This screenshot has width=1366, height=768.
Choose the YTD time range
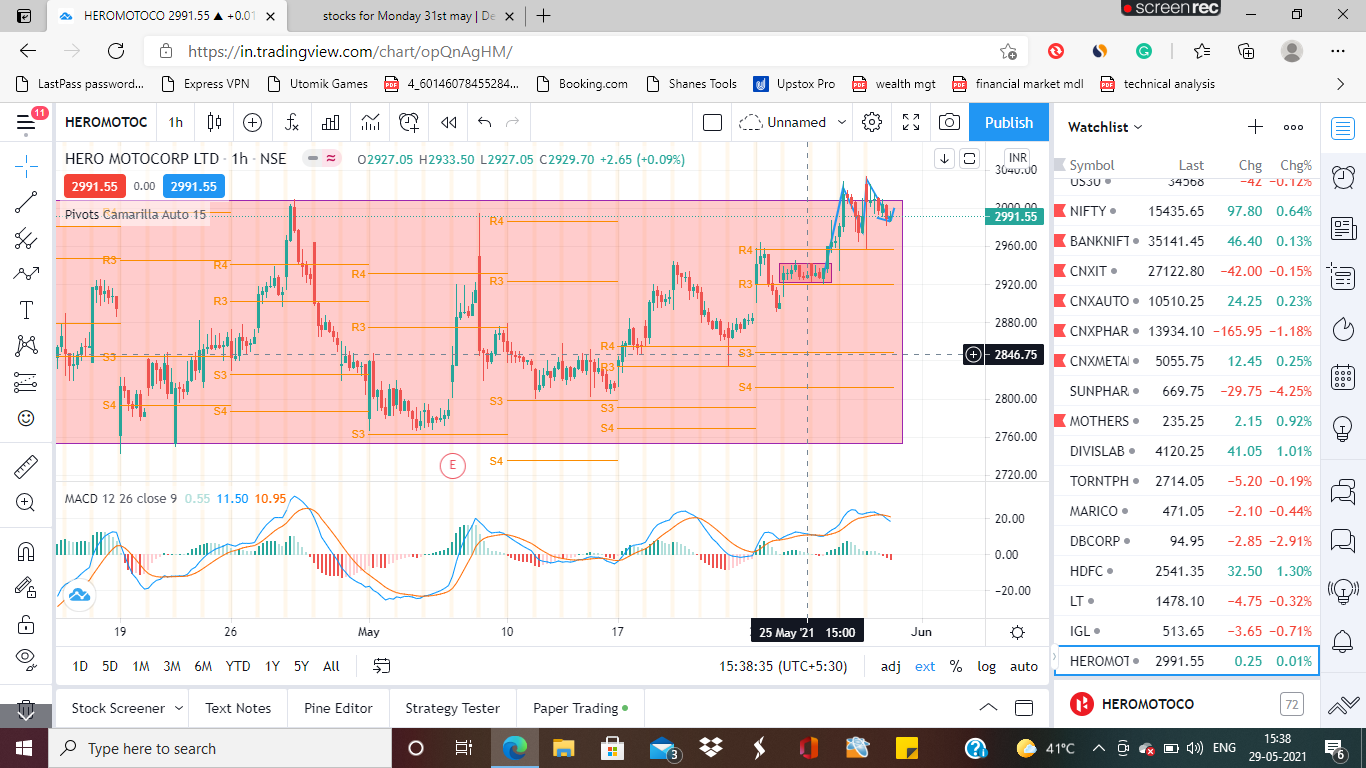pyautogui.click(x=238, y=666)
